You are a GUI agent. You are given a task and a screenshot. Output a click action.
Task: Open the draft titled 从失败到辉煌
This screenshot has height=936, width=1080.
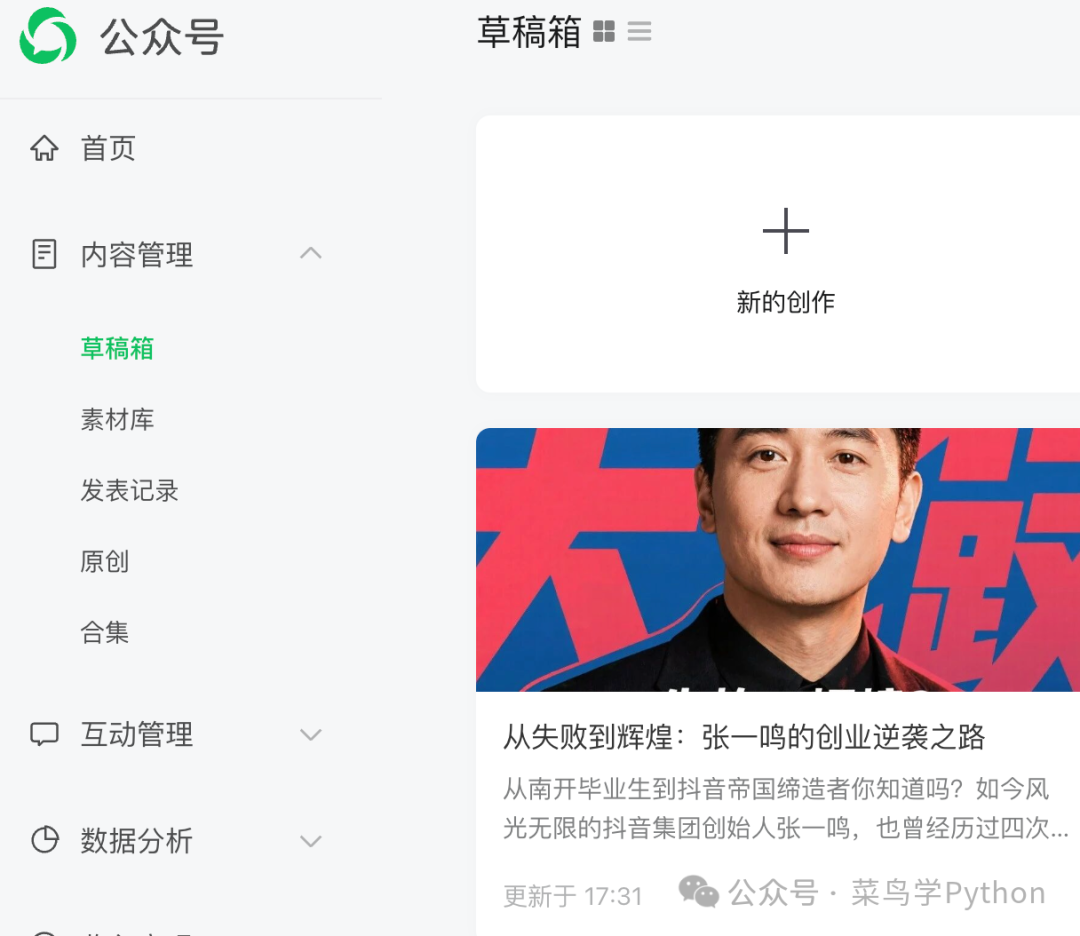tap(744, 737)
